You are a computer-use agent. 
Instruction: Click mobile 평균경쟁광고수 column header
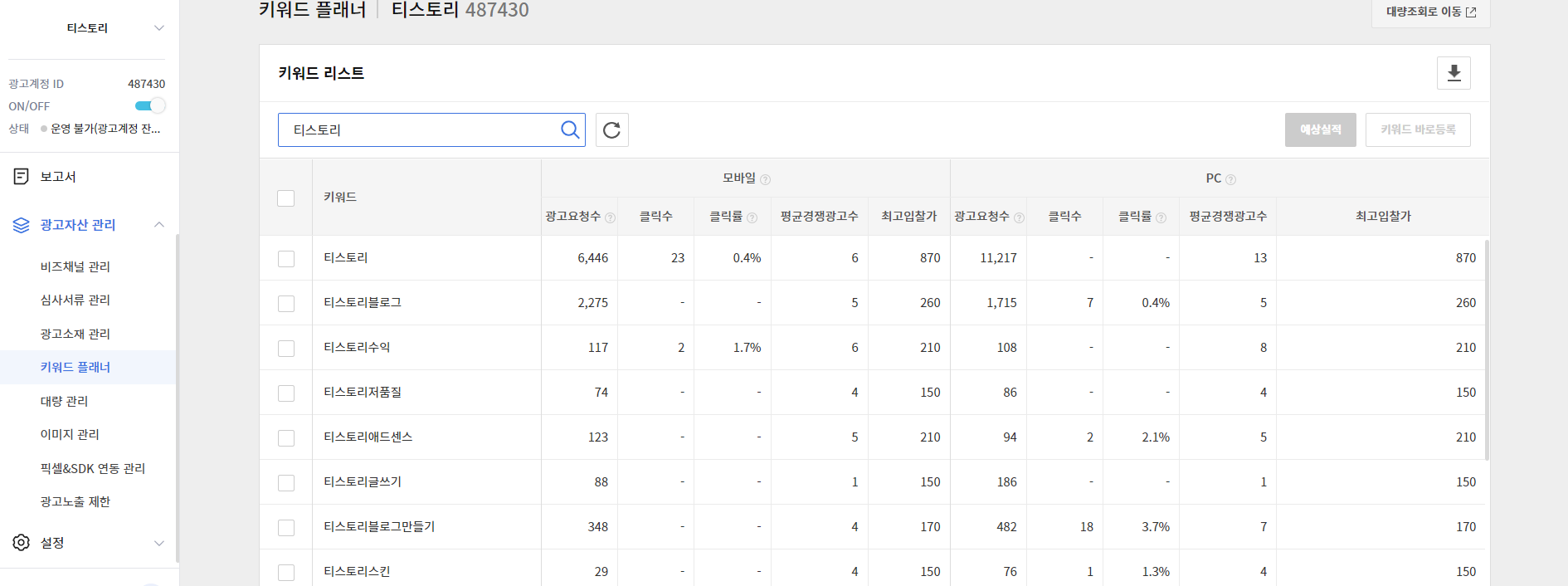point(819,216)
